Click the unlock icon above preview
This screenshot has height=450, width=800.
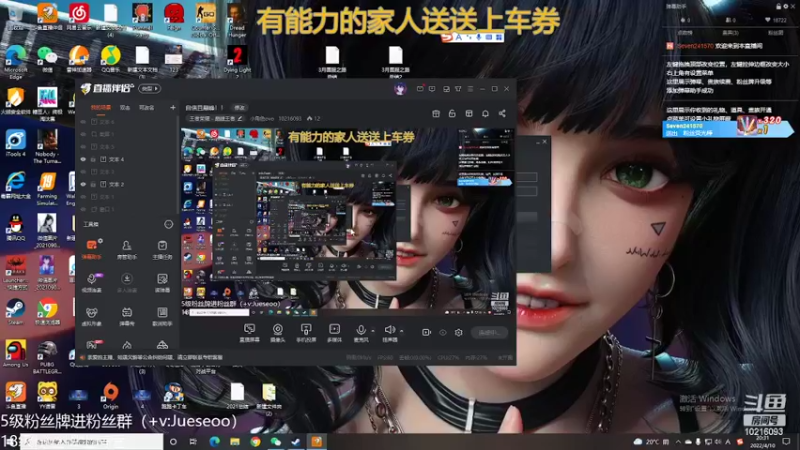452,113
